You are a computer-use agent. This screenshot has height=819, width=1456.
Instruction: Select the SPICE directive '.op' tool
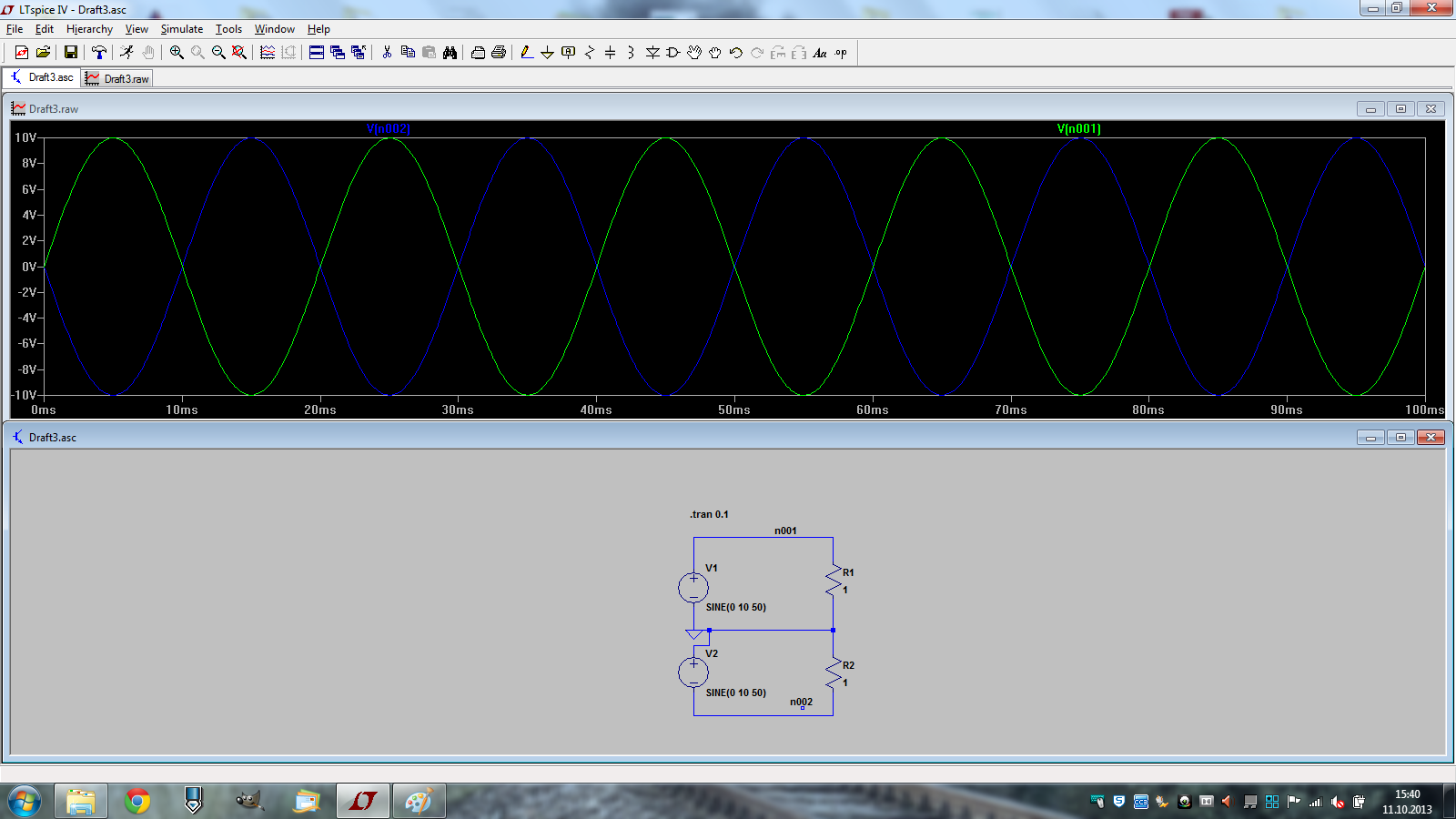(x=841, y=53)
